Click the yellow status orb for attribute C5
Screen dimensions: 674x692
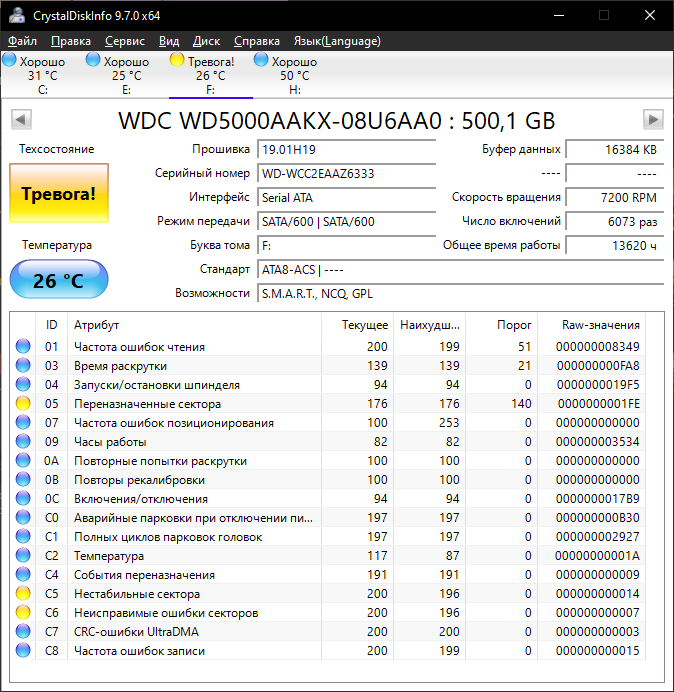(23, 594)
